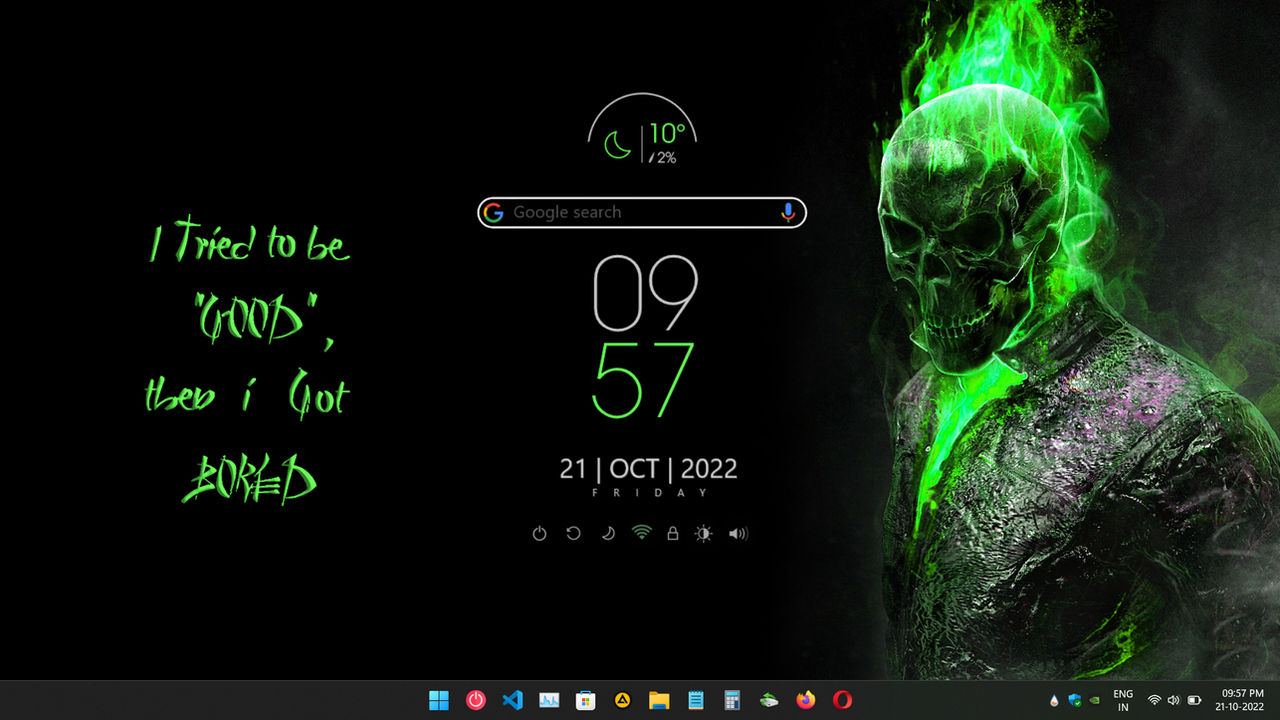
Task: Click the white hour digits 09
Action: tap(645, 293)
